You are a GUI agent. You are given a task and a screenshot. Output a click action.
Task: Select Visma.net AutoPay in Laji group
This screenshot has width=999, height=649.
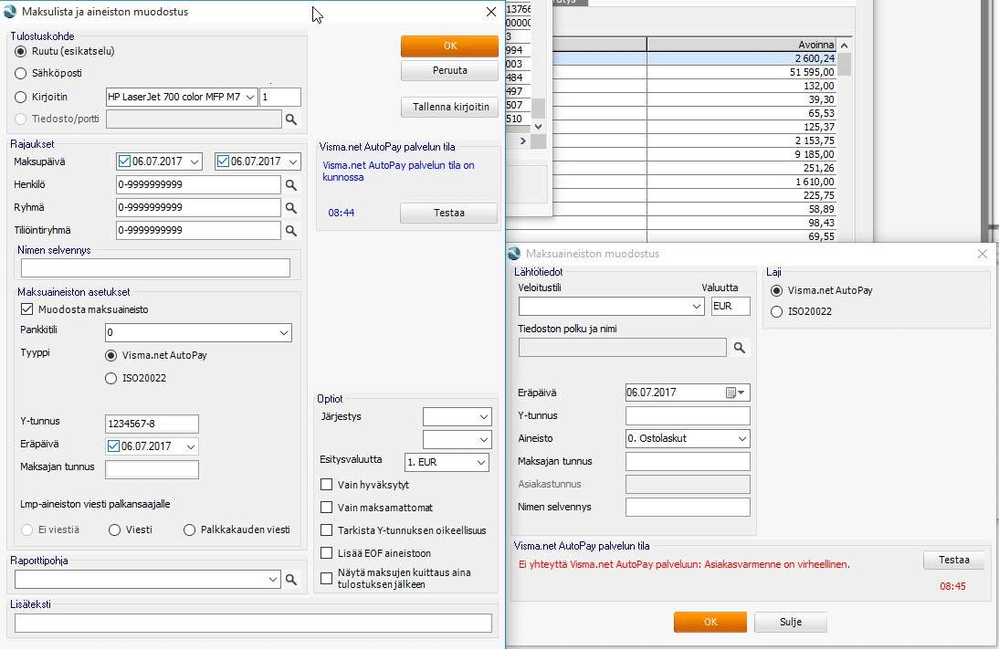(777, 290)
